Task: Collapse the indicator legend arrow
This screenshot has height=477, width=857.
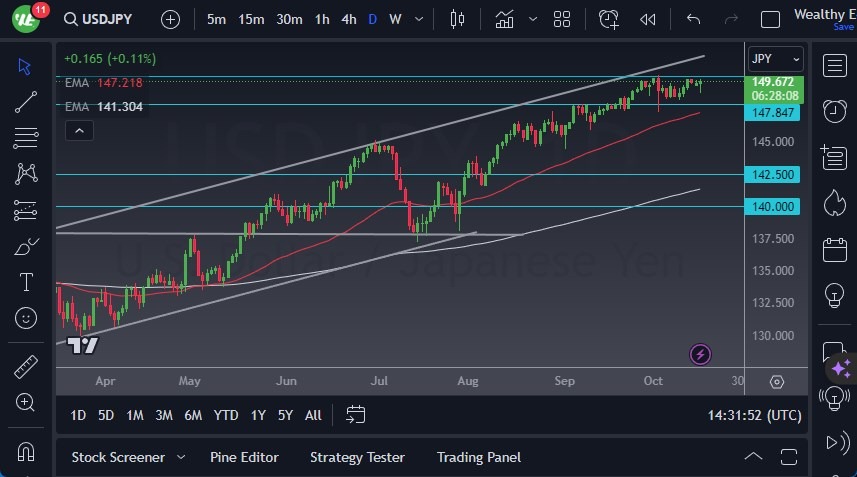Action: point(79,130)
